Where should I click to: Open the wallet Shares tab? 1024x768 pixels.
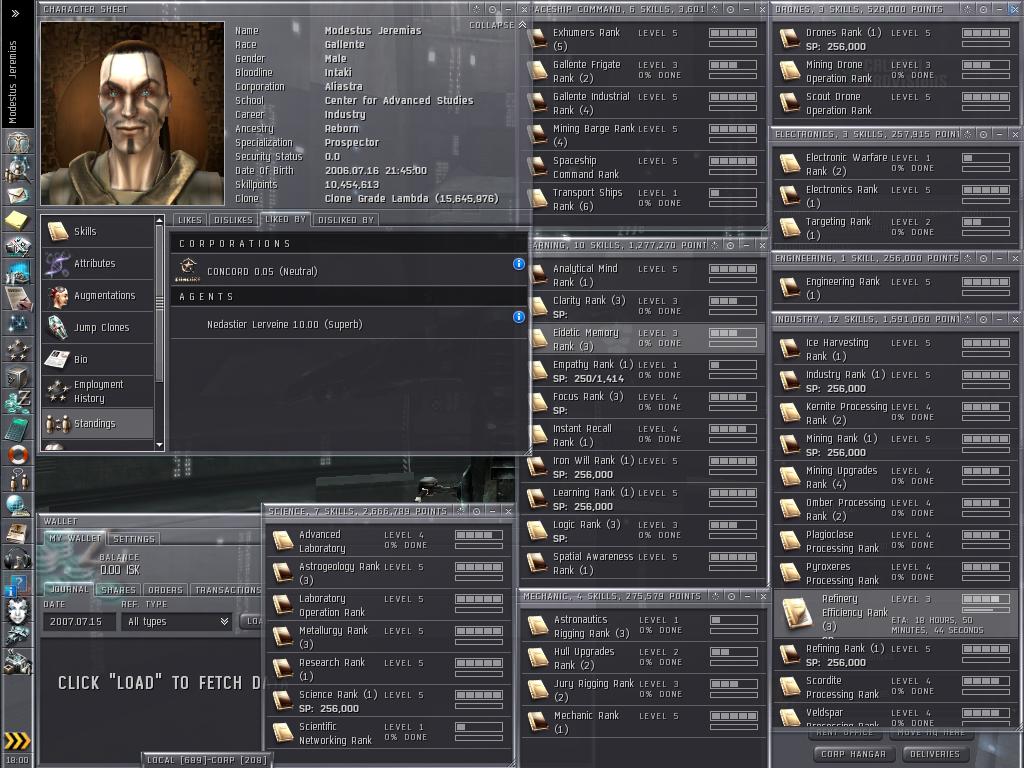[x=118, y=590]
